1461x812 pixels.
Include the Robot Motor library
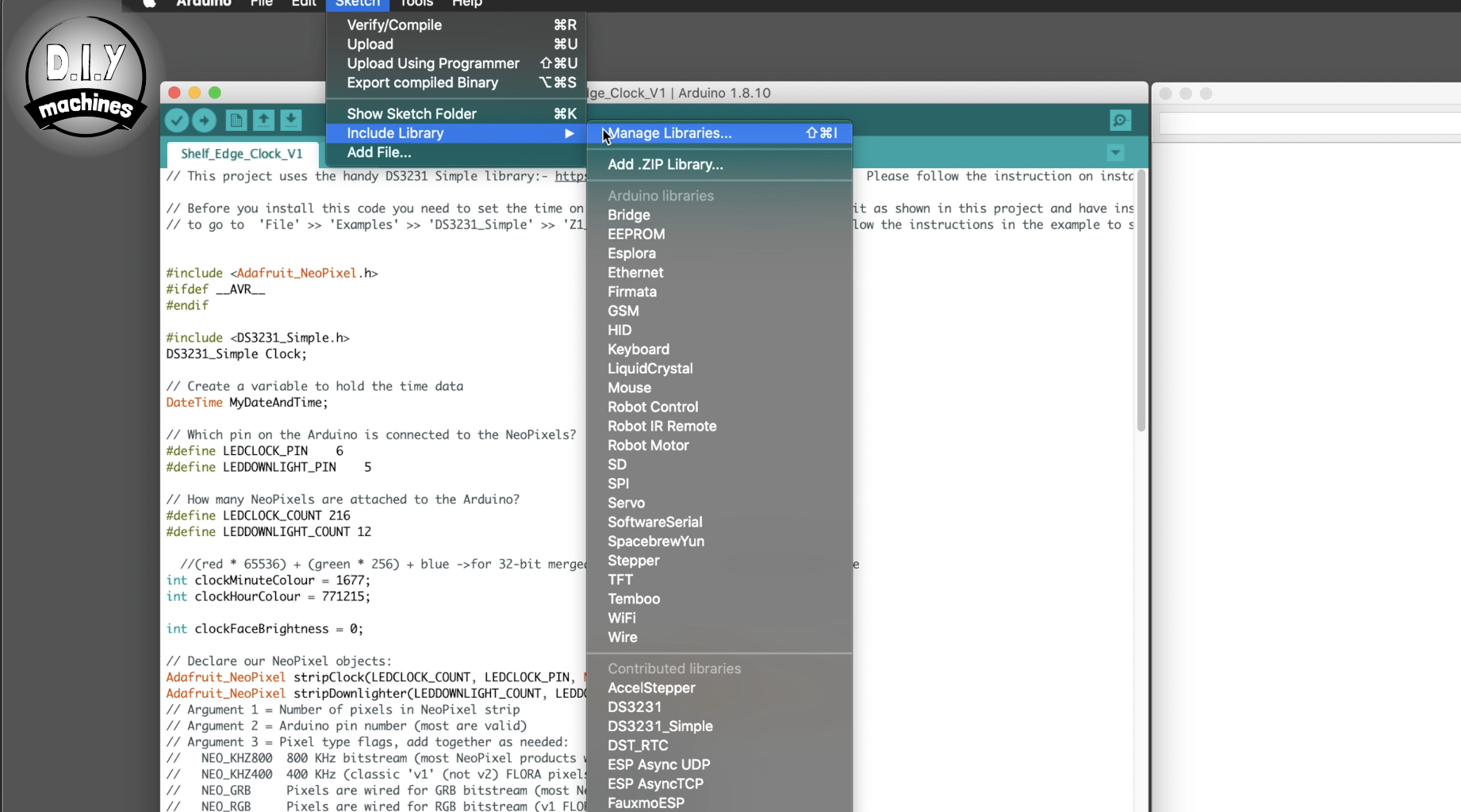point(719,445)
